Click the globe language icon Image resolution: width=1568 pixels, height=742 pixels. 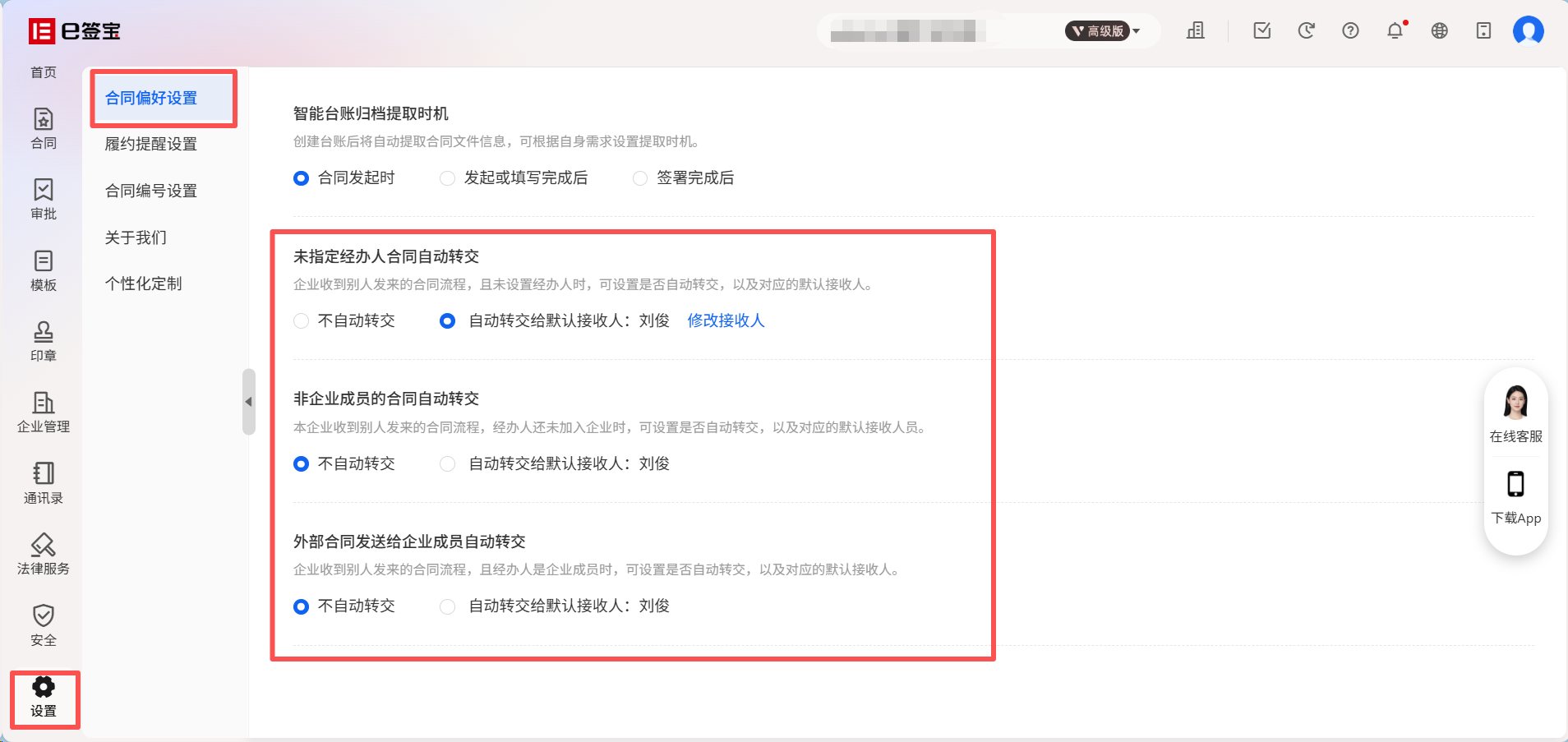(x=1440, y=31)
